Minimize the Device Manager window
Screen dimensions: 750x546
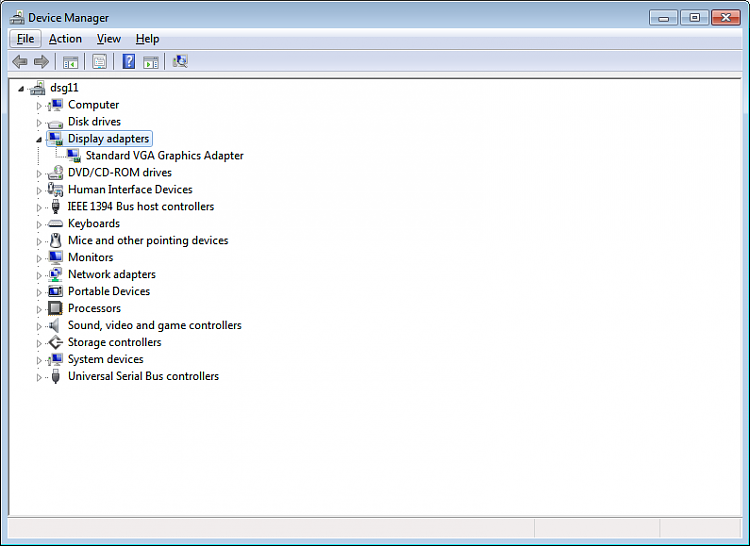coord(663,18)
